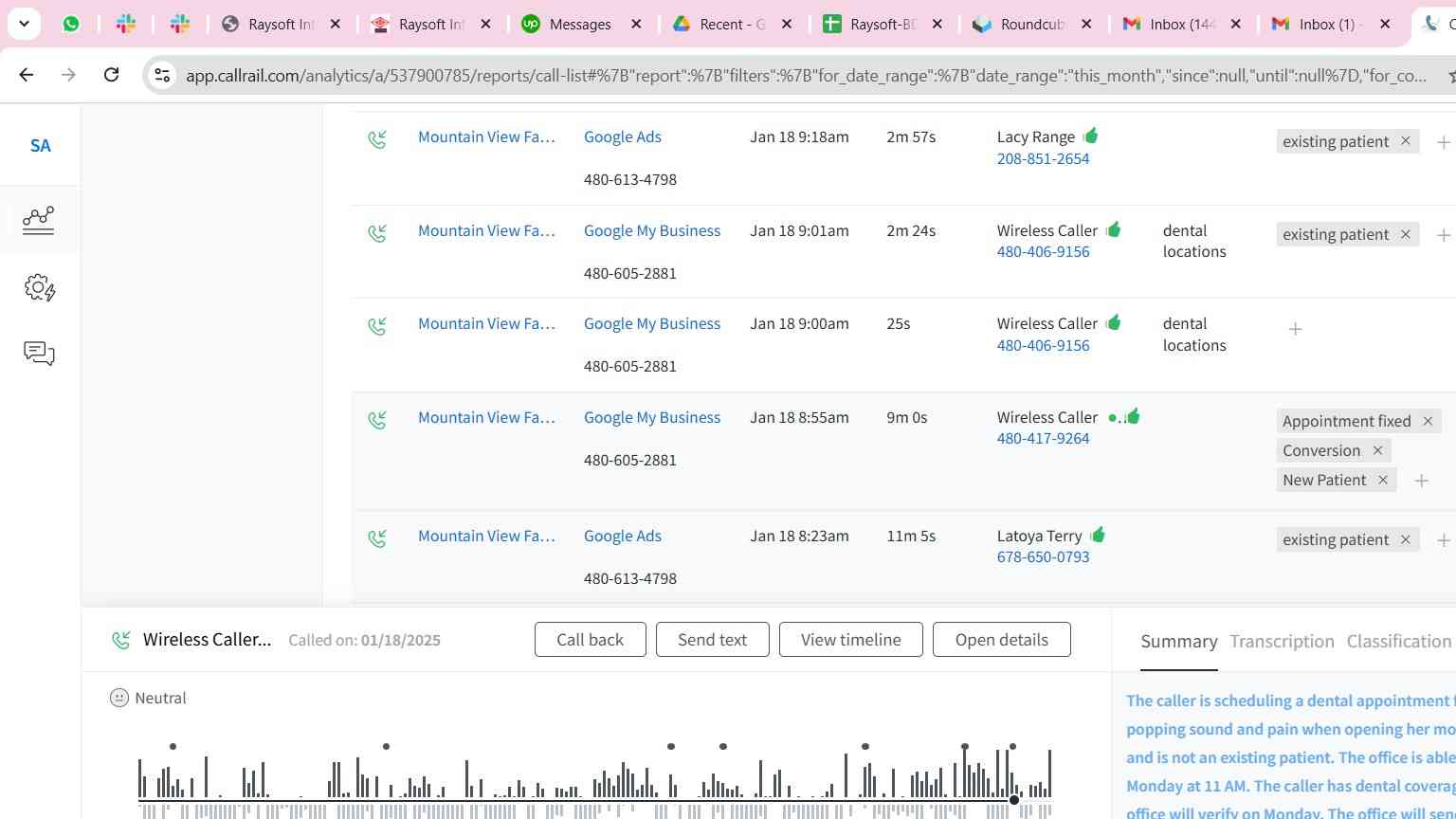
Task: Select the Summary tab
Action: [x=1178, y=642]
